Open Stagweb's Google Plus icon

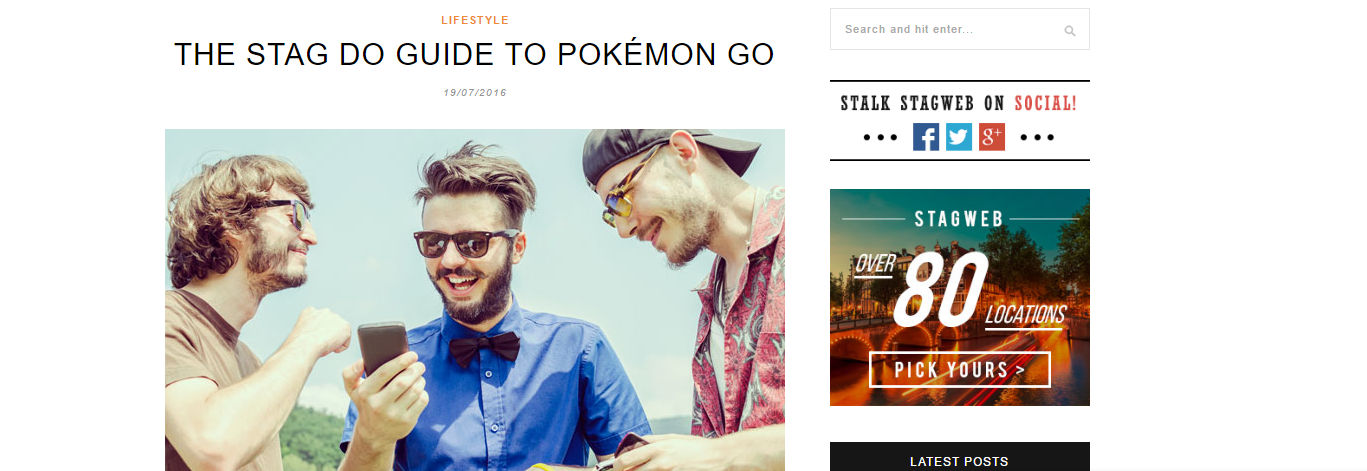coord(992,137)
